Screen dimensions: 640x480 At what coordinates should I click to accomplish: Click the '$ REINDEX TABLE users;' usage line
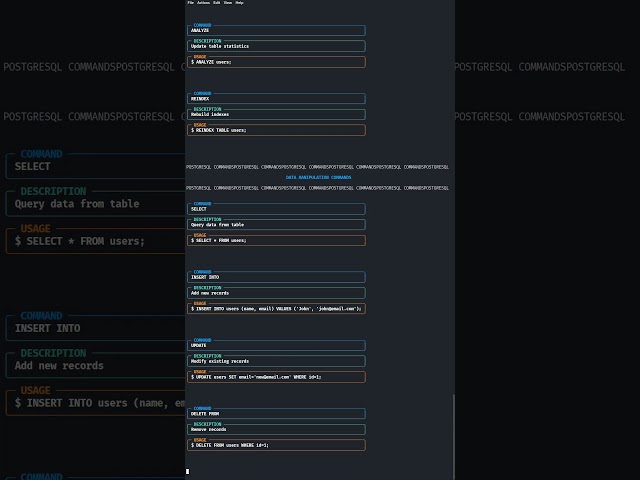pos(218,130)
